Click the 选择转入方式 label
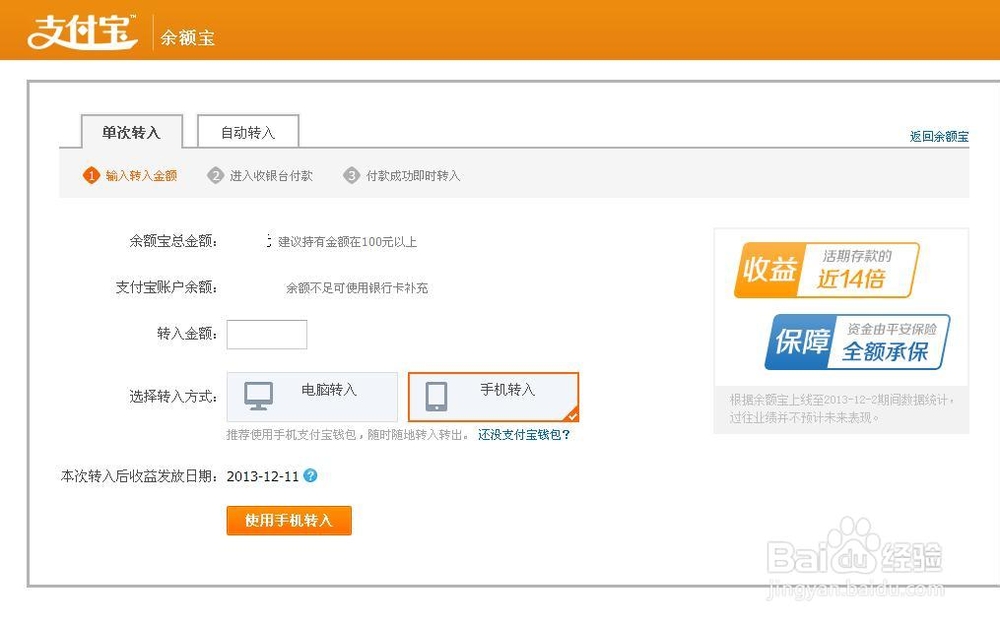This screenshot has height=623, width=1000. coord(173,397)
